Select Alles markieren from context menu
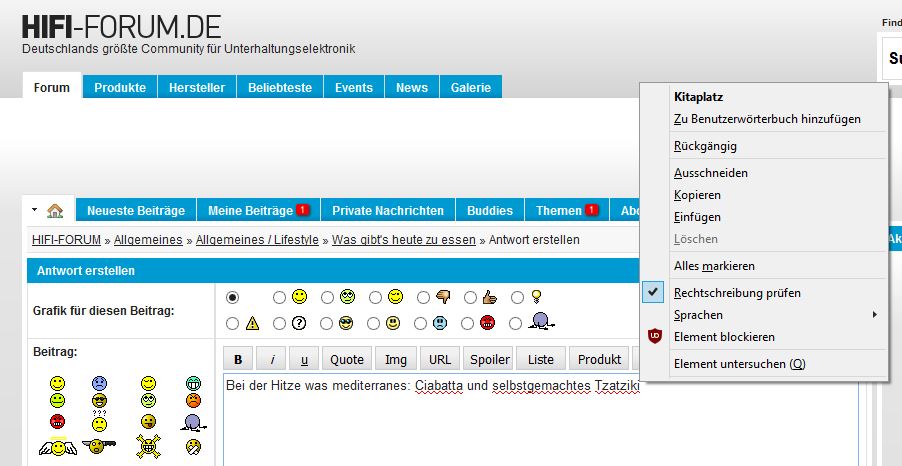Viewport: 902px width, 466px height. [x=714, y=266]
